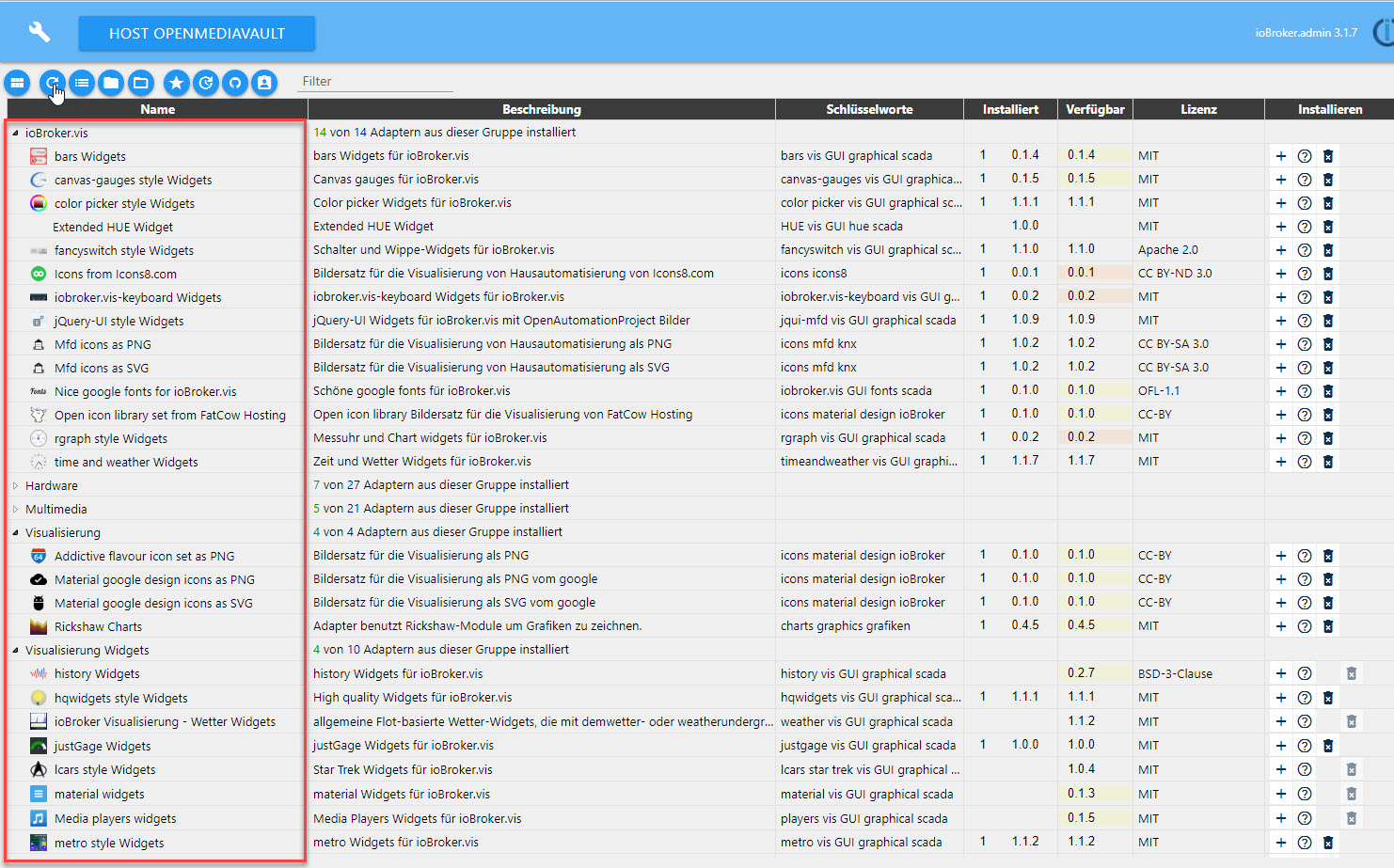Switch to list view mode
Image resolution: width=1394 pixels, height=868 pixels.
pyautogui.click(x=82, y=83)
